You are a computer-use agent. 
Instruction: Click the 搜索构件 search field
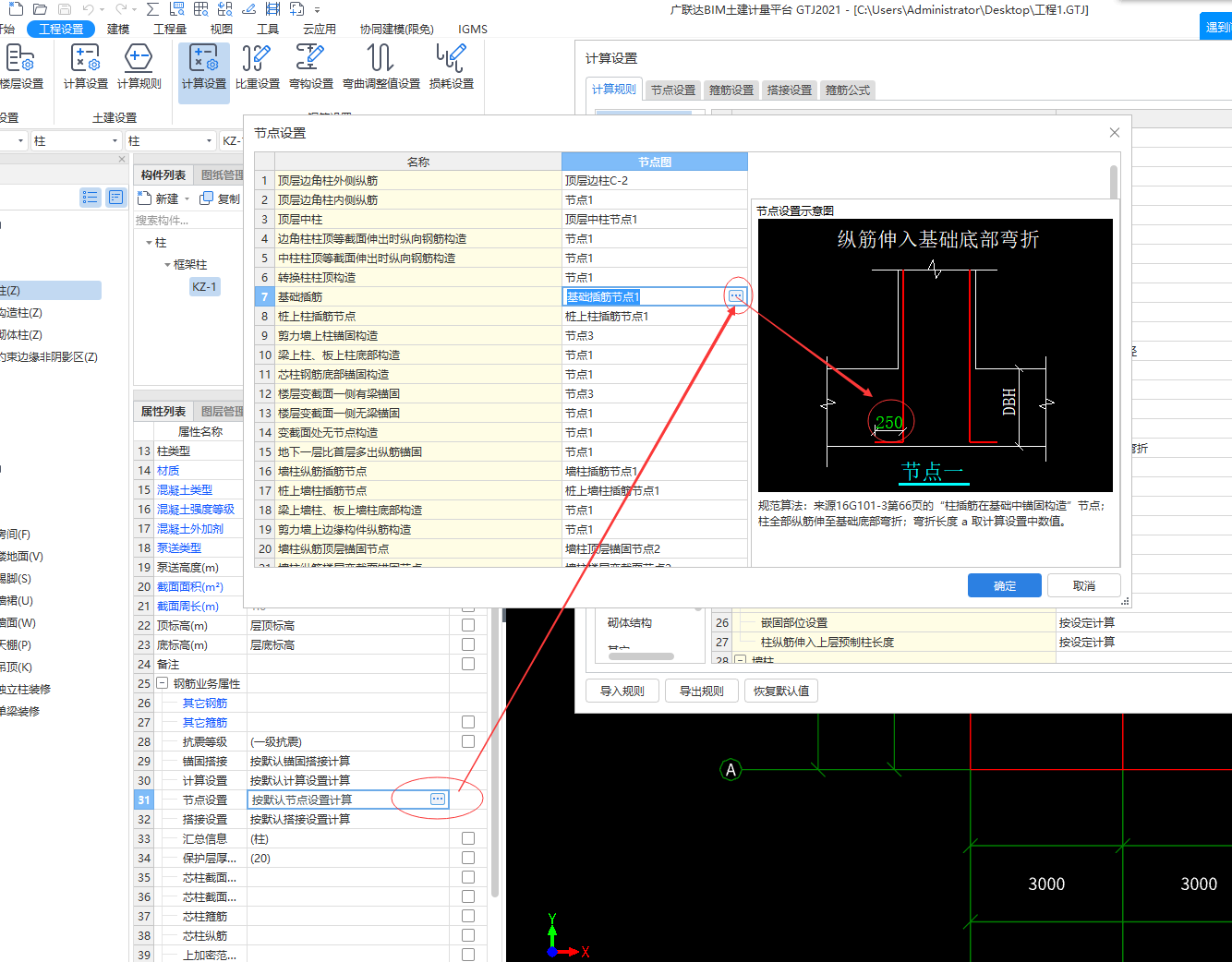[188, 220]
